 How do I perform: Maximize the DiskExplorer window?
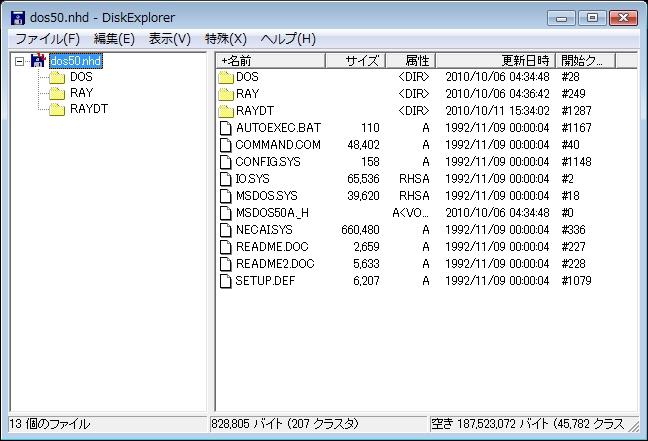tap(592, 18)
